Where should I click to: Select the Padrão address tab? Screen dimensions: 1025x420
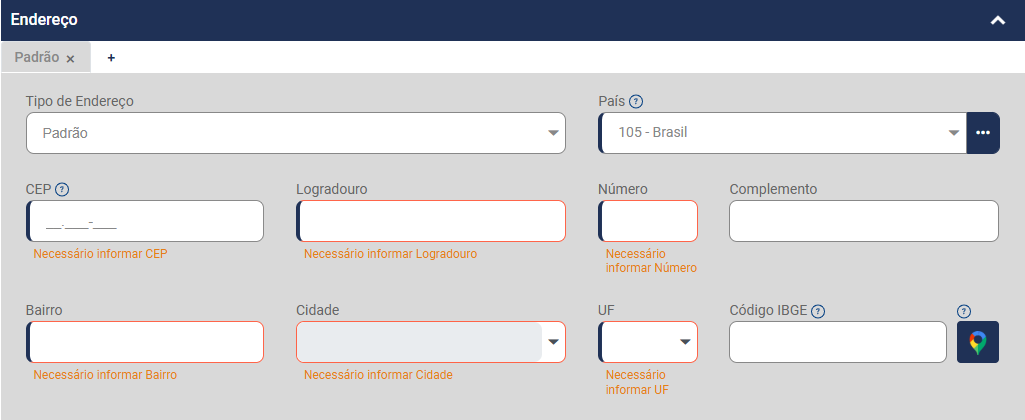pyautogui.click(x=37, y=58)
